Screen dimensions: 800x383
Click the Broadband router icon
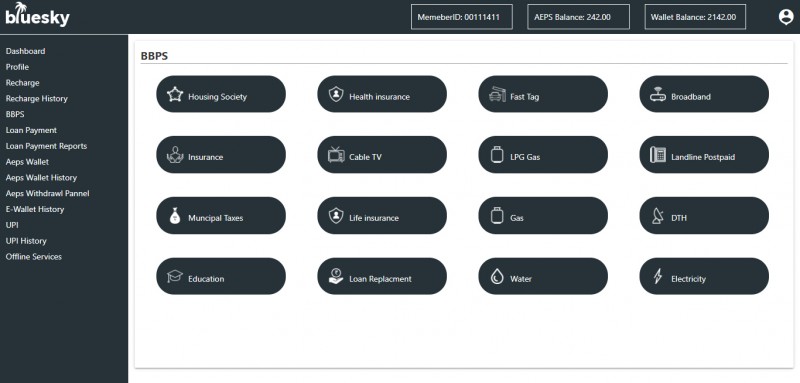click(x=658, y=94)
